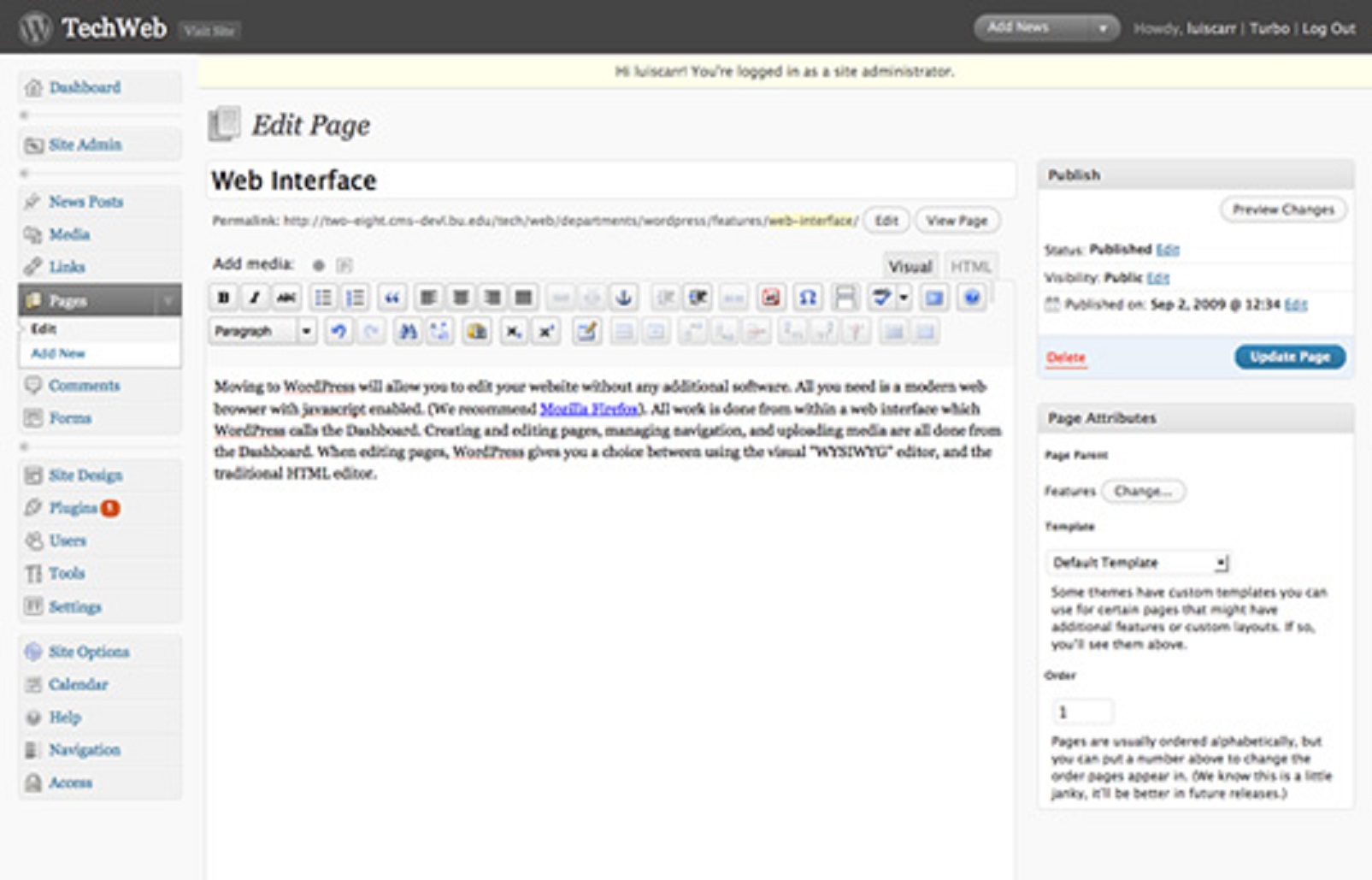Click the page Order number field
The height and width of the screenshot is (880, 1372).
pos(1082,712)
